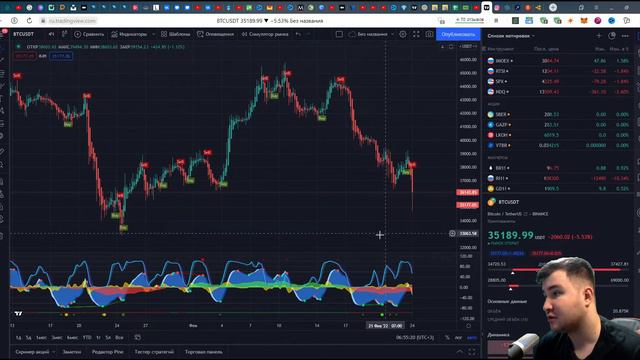The width and height of the screenshot is (640, 360).
Task: Open the Список котировок watchlist dropdown
Action: point(511,36)
